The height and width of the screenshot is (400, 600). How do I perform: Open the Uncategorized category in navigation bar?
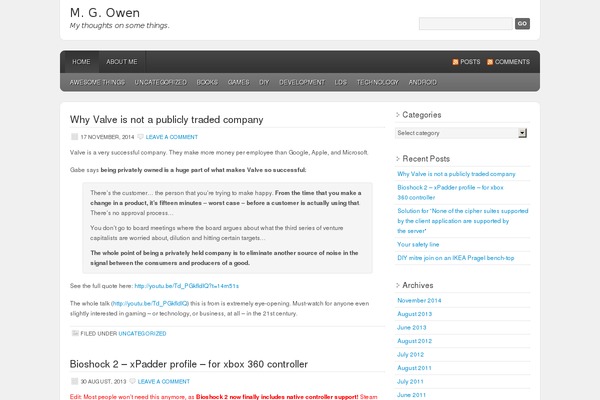(161, 82)
